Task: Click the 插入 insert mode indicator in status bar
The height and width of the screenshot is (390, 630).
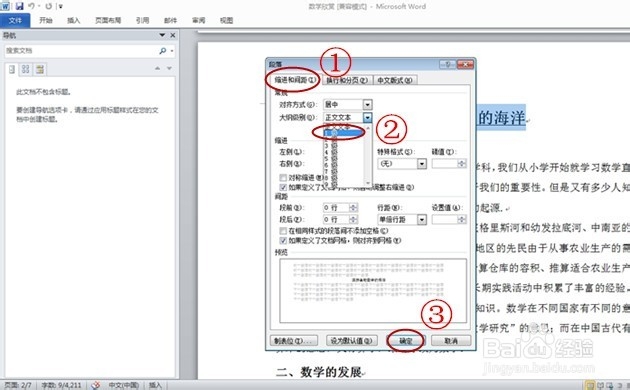Action: coord(155,385)
